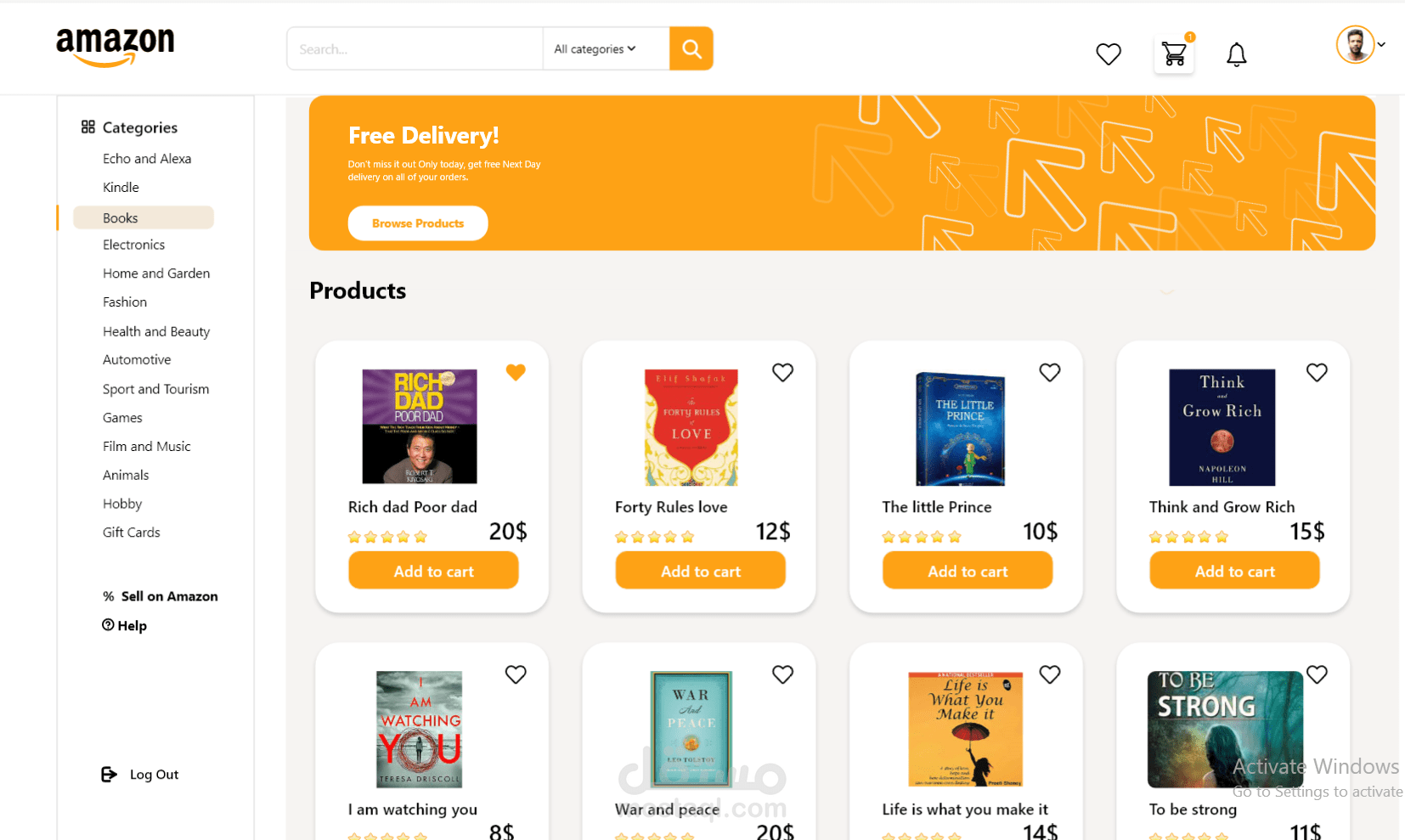Open the shopping cart icon
The width and height of the screenshot is (1405, 840).
tap(1174, 54)
